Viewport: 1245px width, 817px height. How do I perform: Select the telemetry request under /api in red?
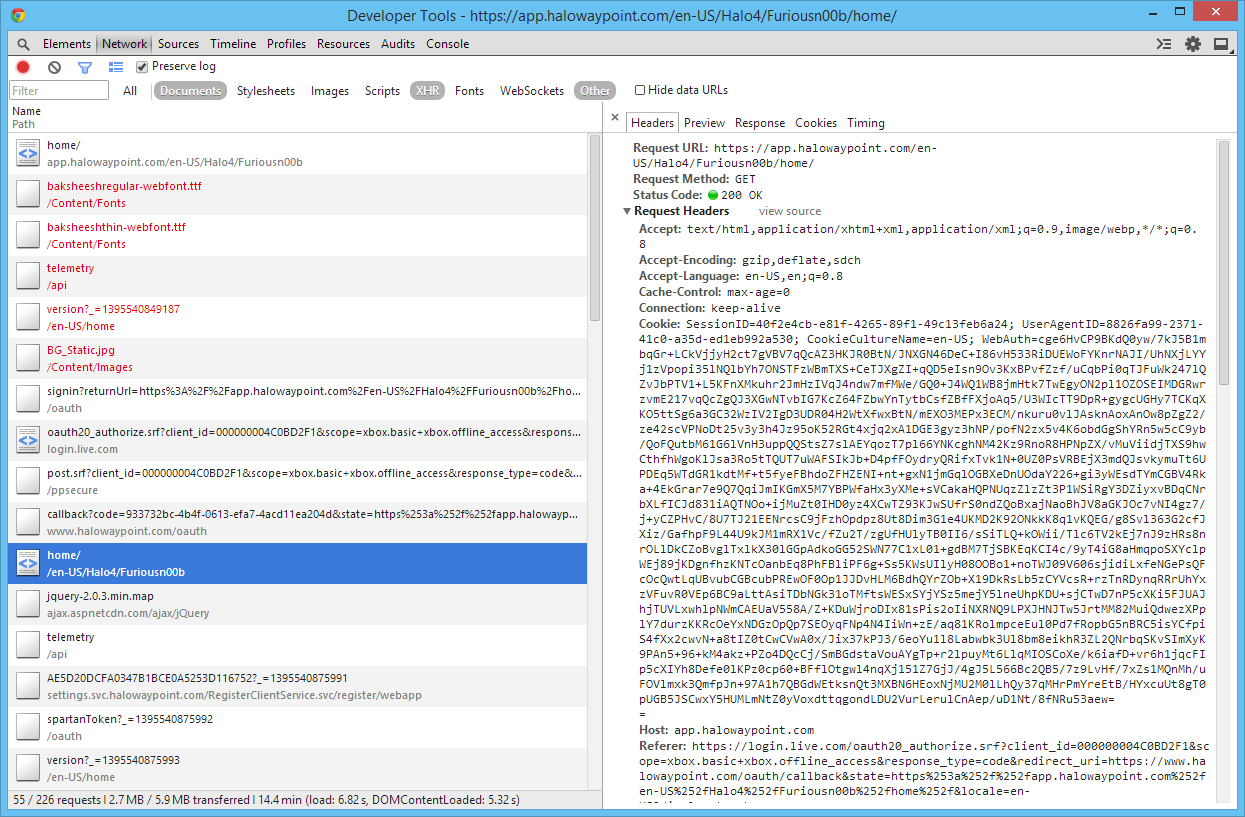tap(297, 276)
